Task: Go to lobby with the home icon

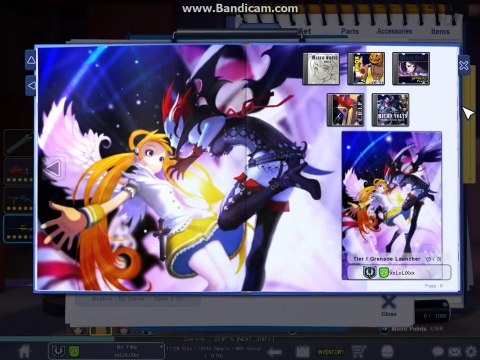Action: coord(25,351)
